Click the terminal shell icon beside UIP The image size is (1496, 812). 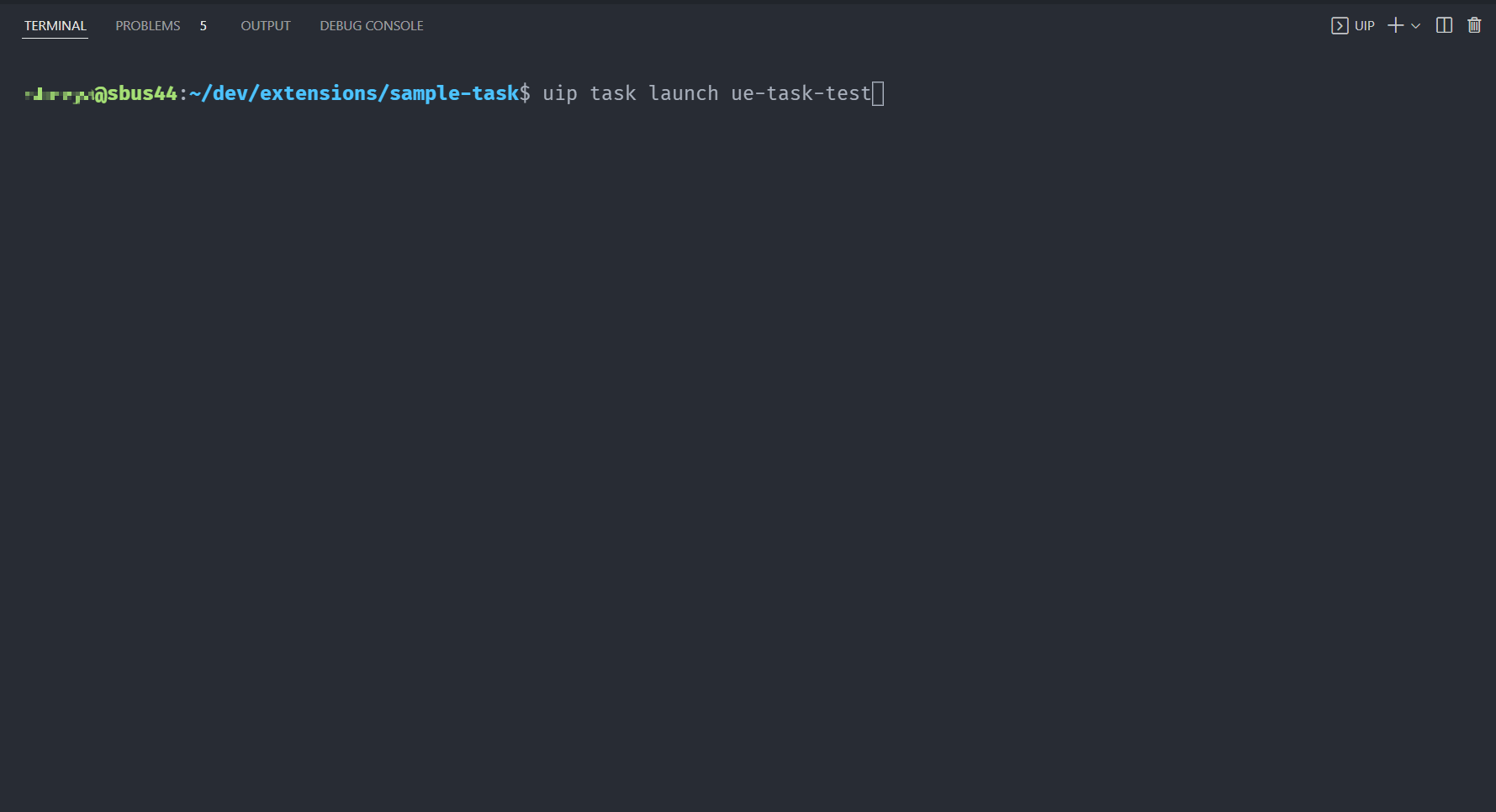coord(1340,26)
